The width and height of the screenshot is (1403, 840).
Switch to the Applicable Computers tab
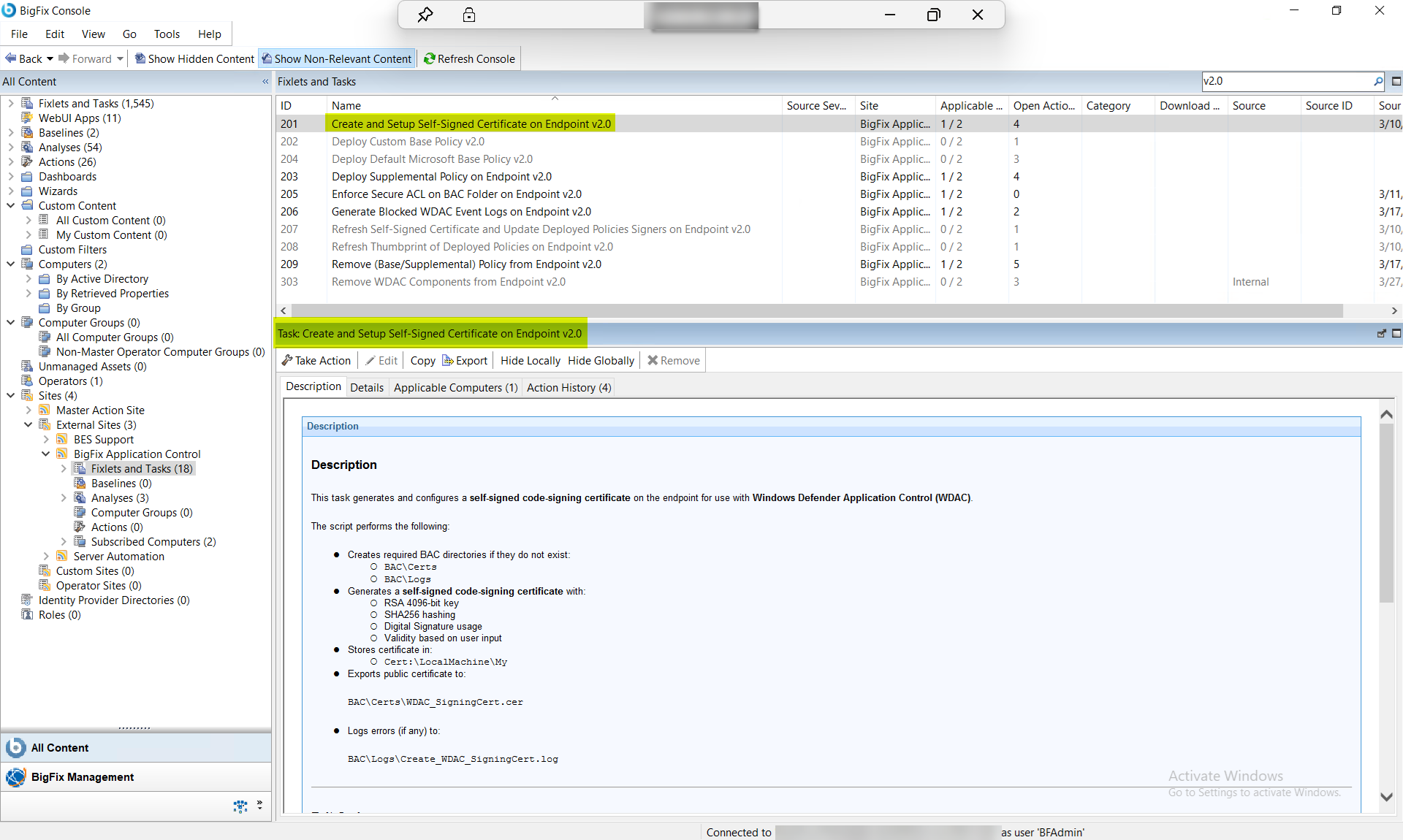point(455,387)
